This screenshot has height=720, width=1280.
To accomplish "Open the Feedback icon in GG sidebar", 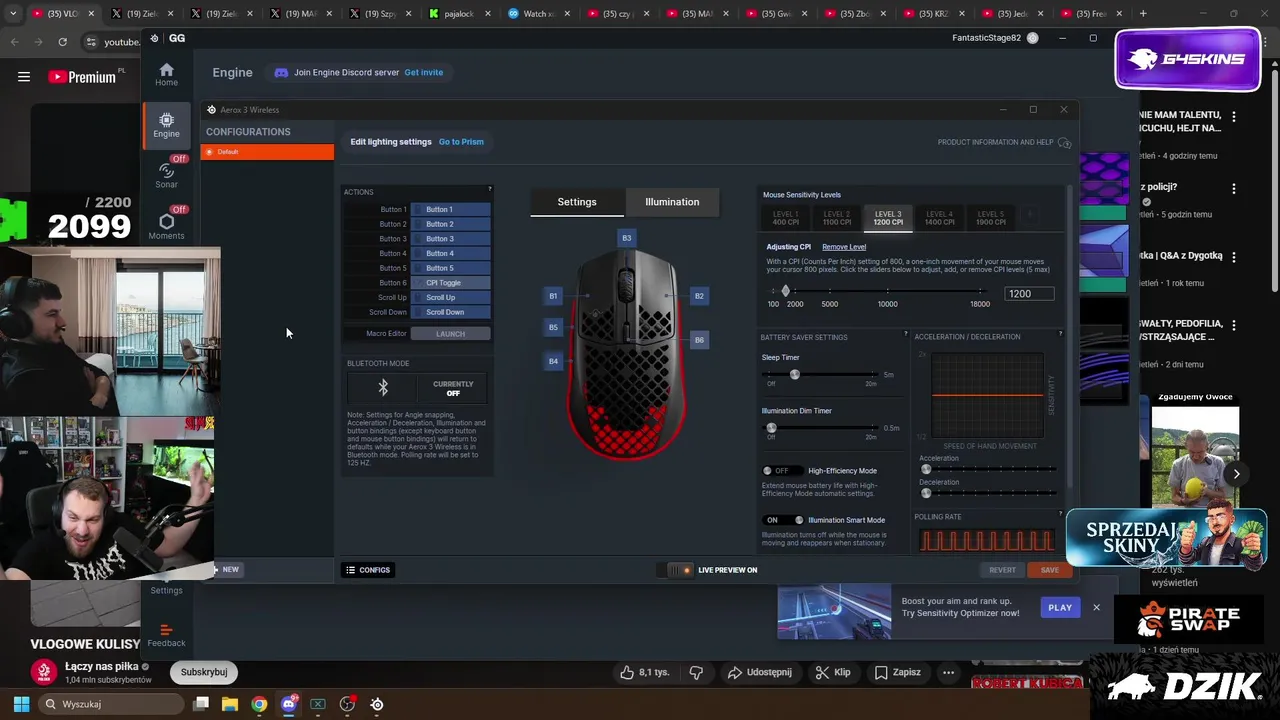I will pyautogui.click(x=166, y=630).
